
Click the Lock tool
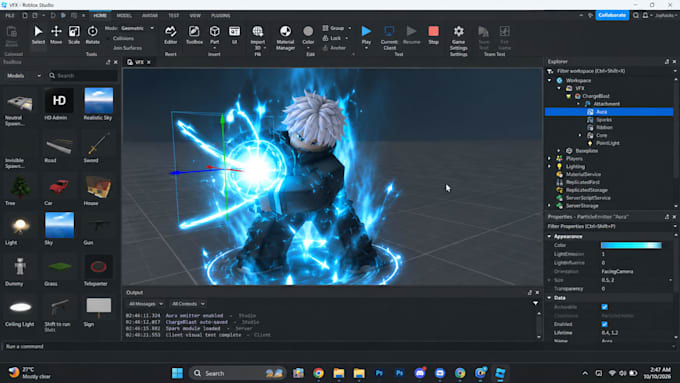click(x=332, y=38)
